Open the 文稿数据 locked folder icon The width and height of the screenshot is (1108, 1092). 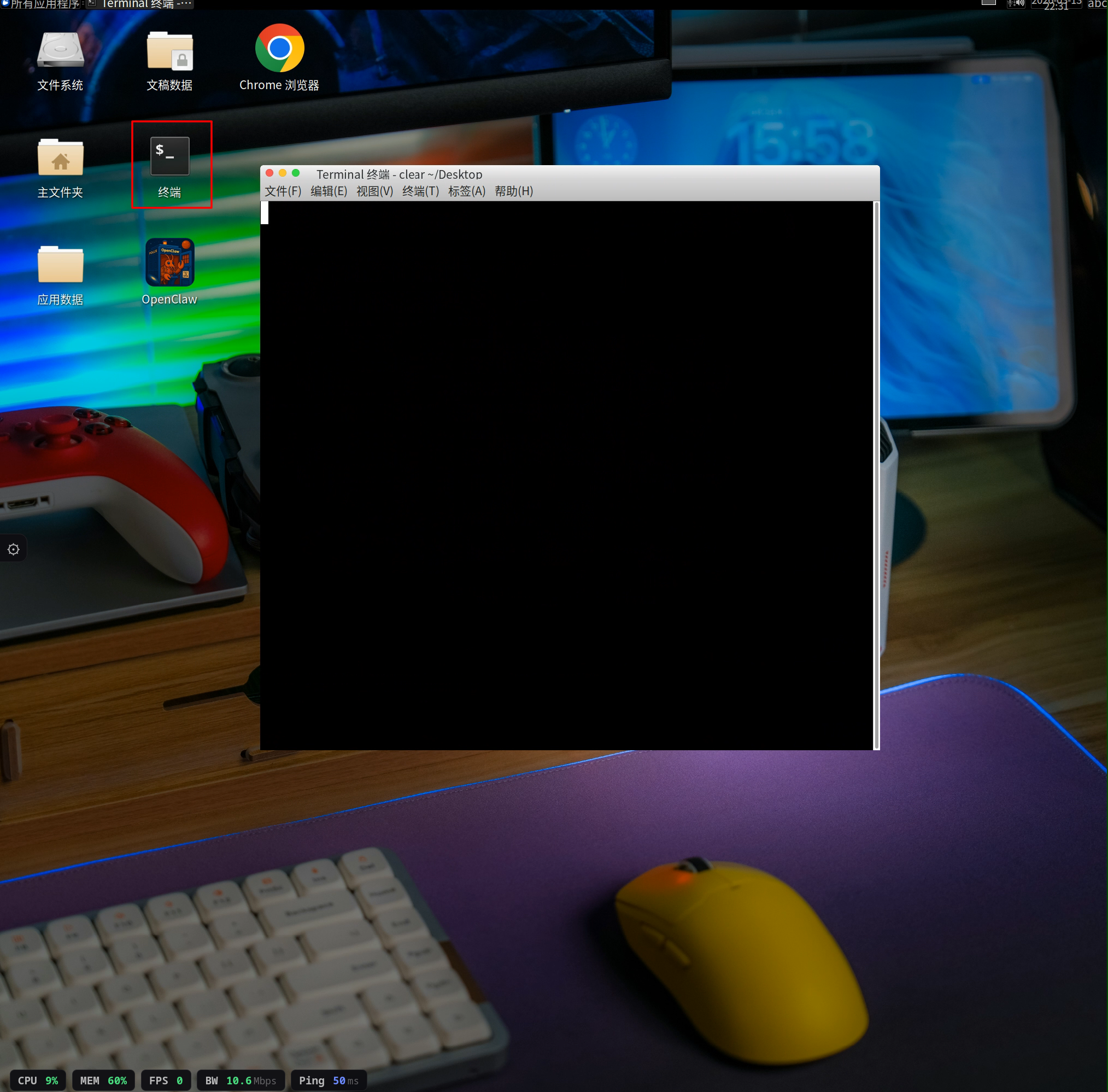[x=169, y=60]
